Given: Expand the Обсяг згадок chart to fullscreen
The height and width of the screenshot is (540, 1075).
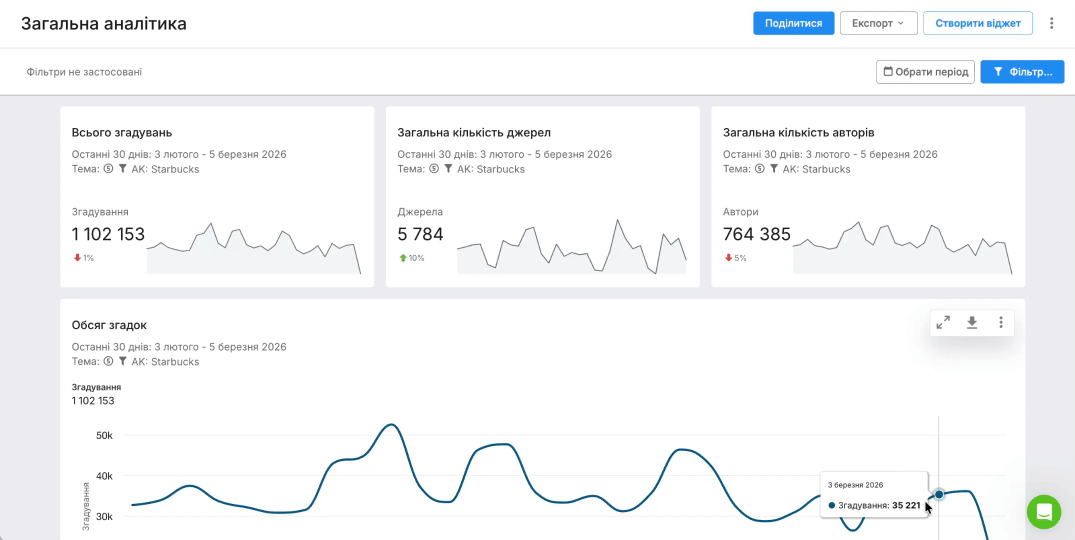Looking at the screenshot, I should 942,322.
